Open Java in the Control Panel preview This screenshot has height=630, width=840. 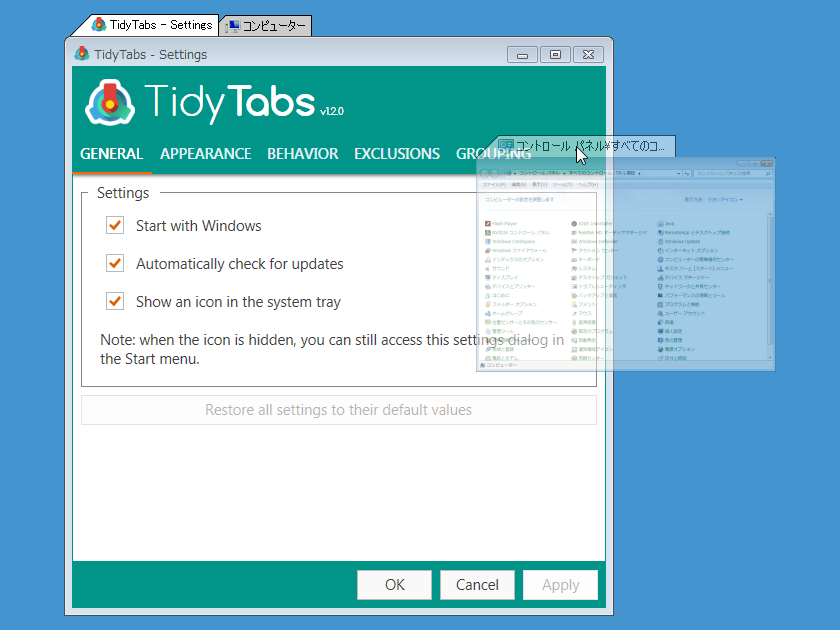[x=666, y=223]
